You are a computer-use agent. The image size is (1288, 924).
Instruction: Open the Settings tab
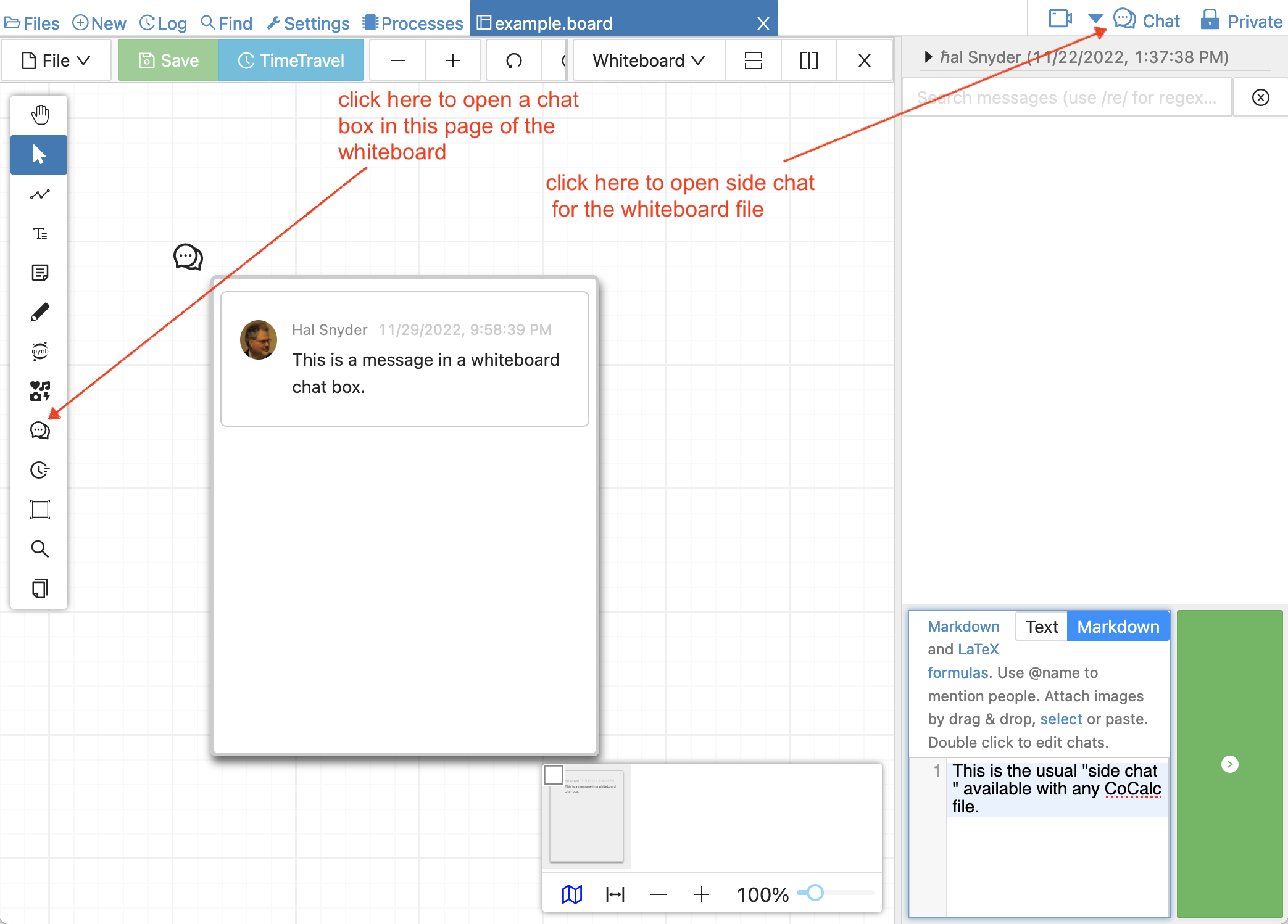(x=308, y=23)
